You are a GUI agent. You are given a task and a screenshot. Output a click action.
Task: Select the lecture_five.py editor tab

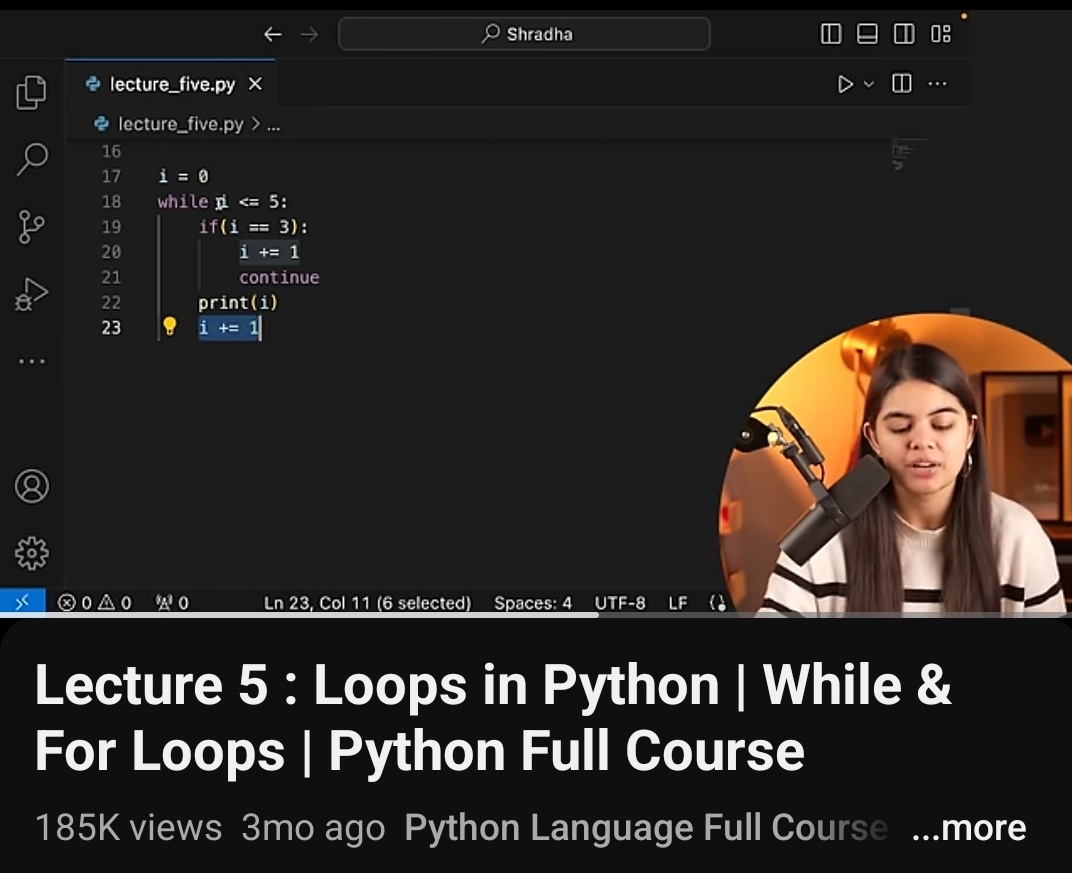[171, 84]
